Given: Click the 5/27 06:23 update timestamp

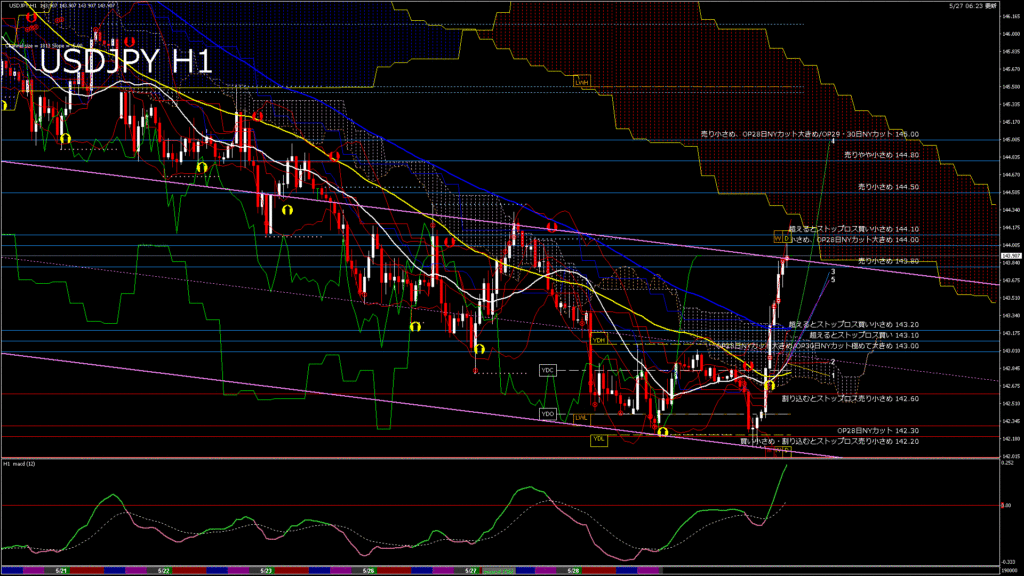Looking at the screenshot, I should pos(973,6).
